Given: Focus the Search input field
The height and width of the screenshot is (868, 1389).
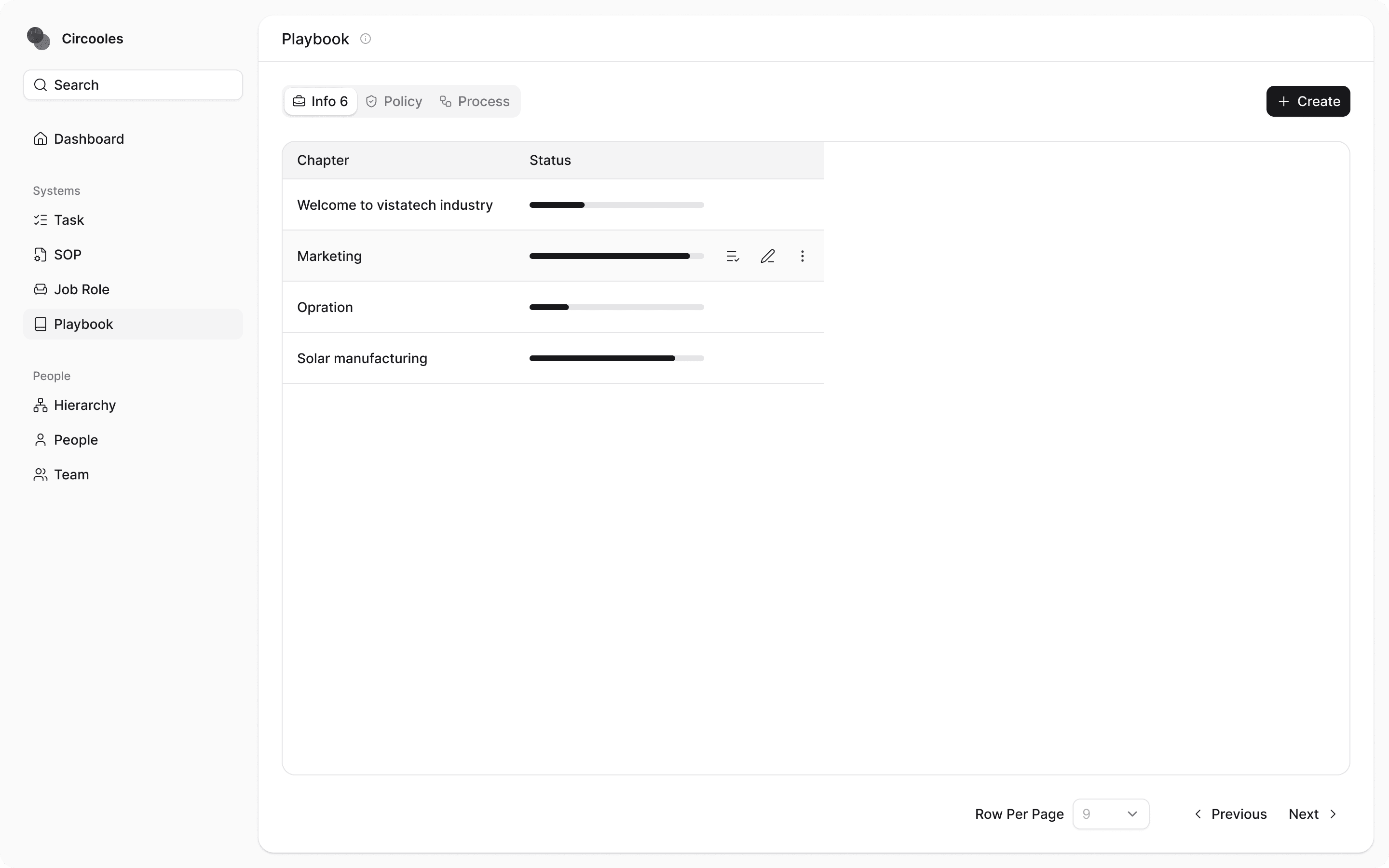Looking at the screenshot, I should 133,85.
